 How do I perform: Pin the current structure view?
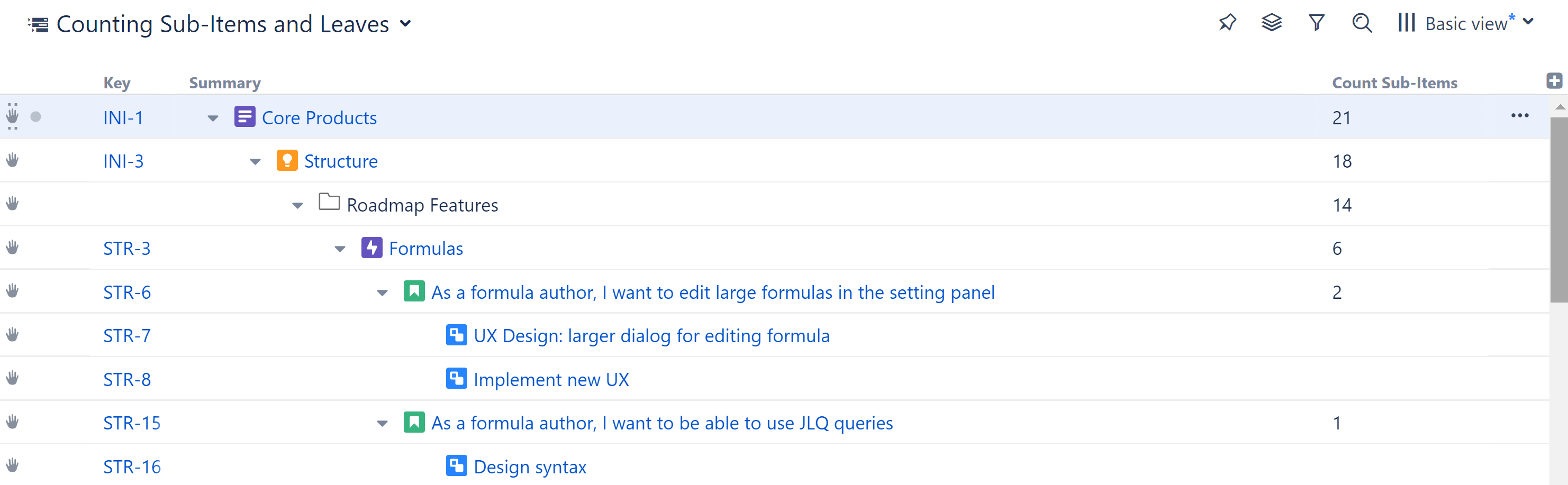[1227, 23]
